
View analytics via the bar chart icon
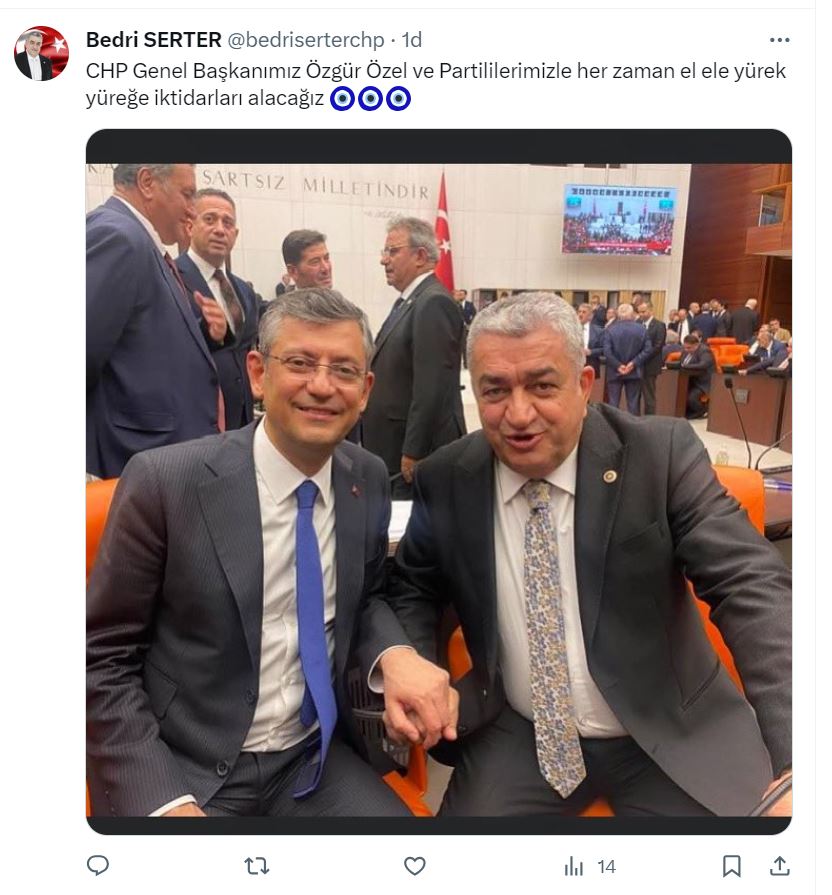click(x=573, y=867)
